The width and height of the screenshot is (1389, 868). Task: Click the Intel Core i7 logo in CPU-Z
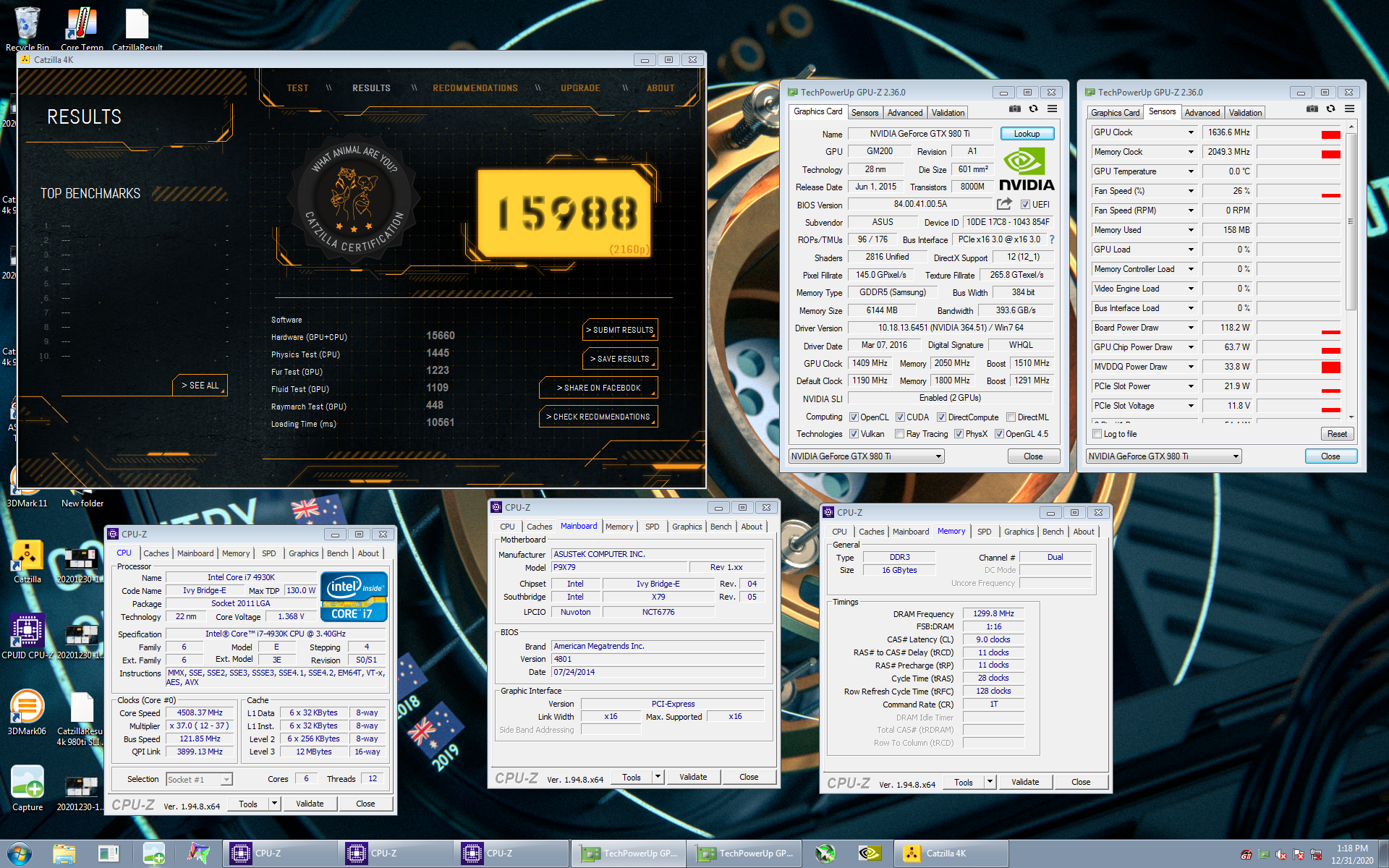point(354,597)
